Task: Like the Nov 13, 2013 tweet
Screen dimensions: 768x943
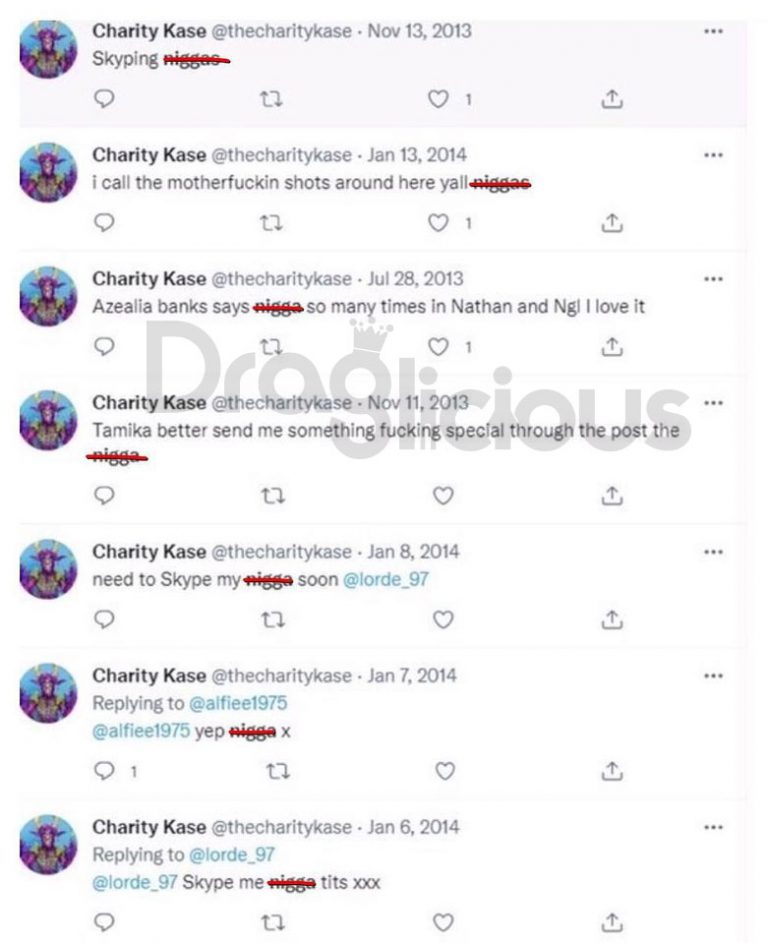Action: (x=438, y=99)
